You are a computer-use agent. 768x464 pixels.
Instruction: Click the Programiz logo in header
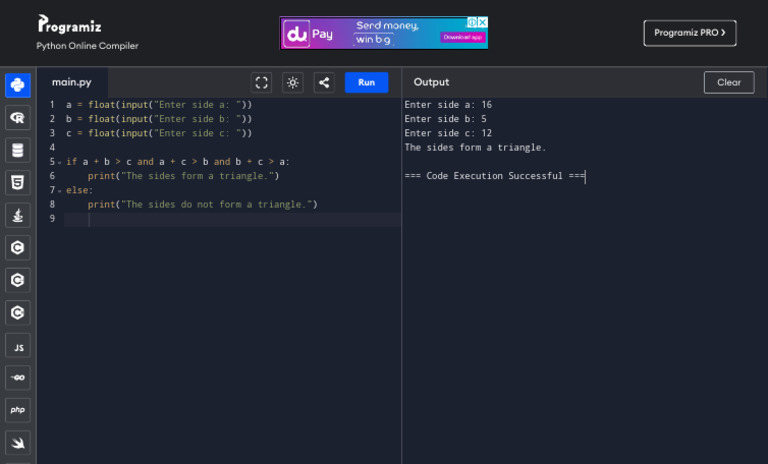tap(70, 25)
